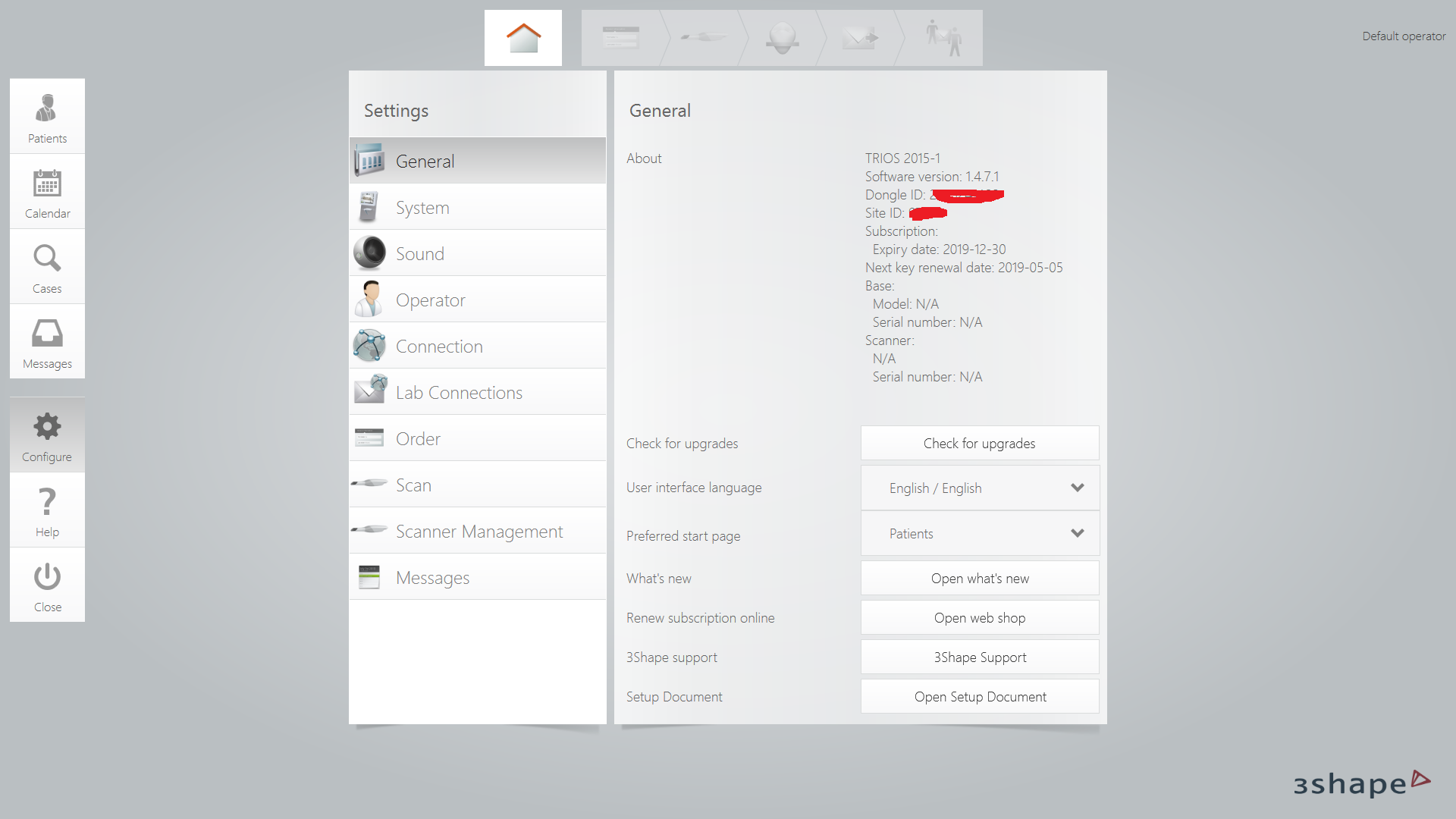1456x819 pixels.
Task: Open the Patients section from the sidebar
Action: [47, 115]
